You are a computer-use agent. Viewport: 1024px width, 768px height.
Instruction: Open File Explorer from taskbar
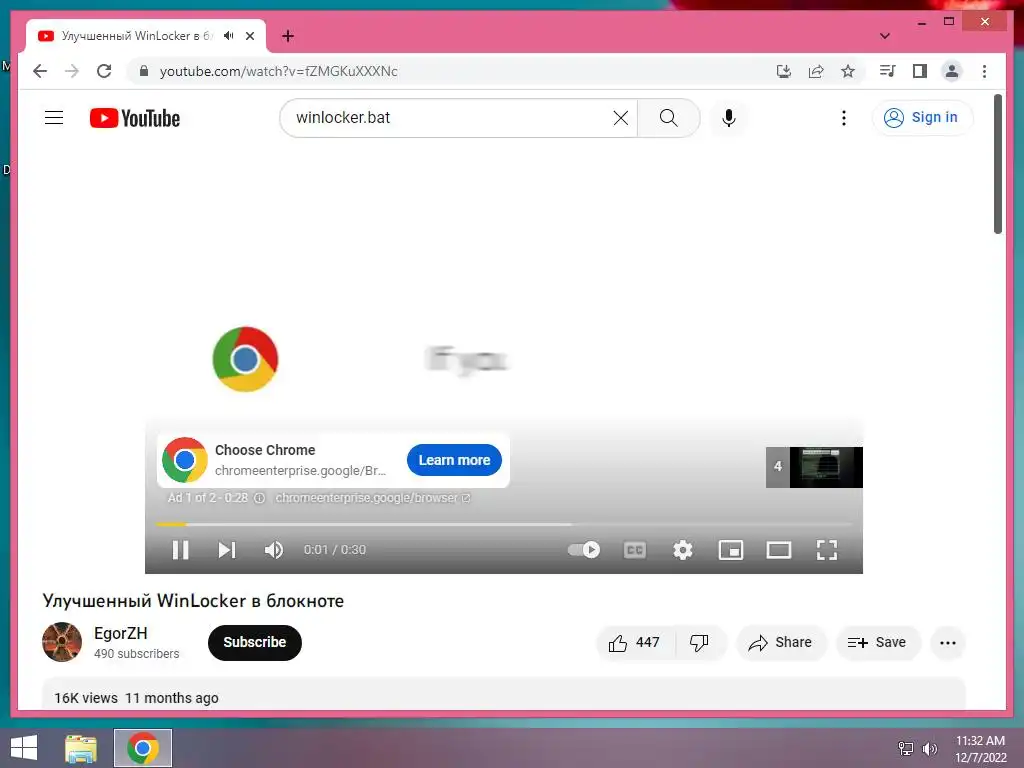coord(81,748)
